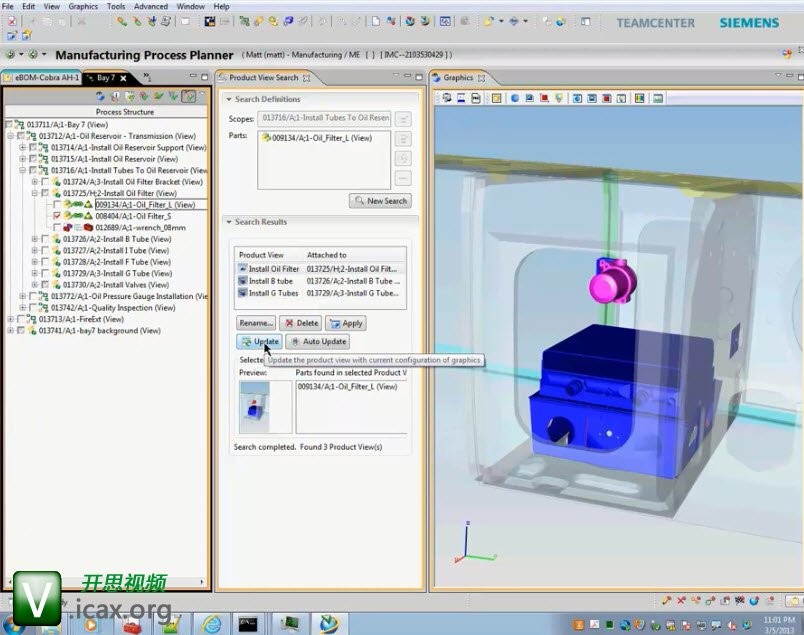Open the Advanced menu
Image resolution: width=804 pixels, height=635 pixels.
point(151,6)
